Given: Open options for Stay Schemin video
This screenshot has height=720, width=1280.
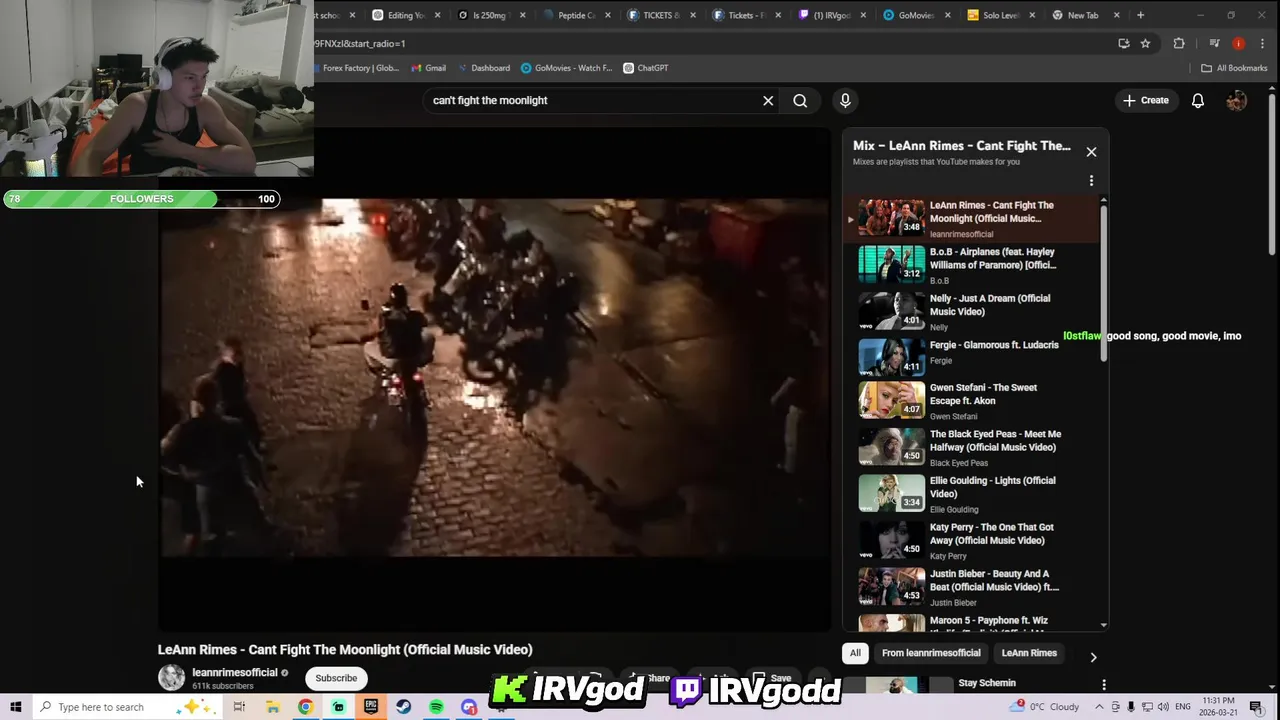Looking at the screenshot, I should click(1104, 685).
